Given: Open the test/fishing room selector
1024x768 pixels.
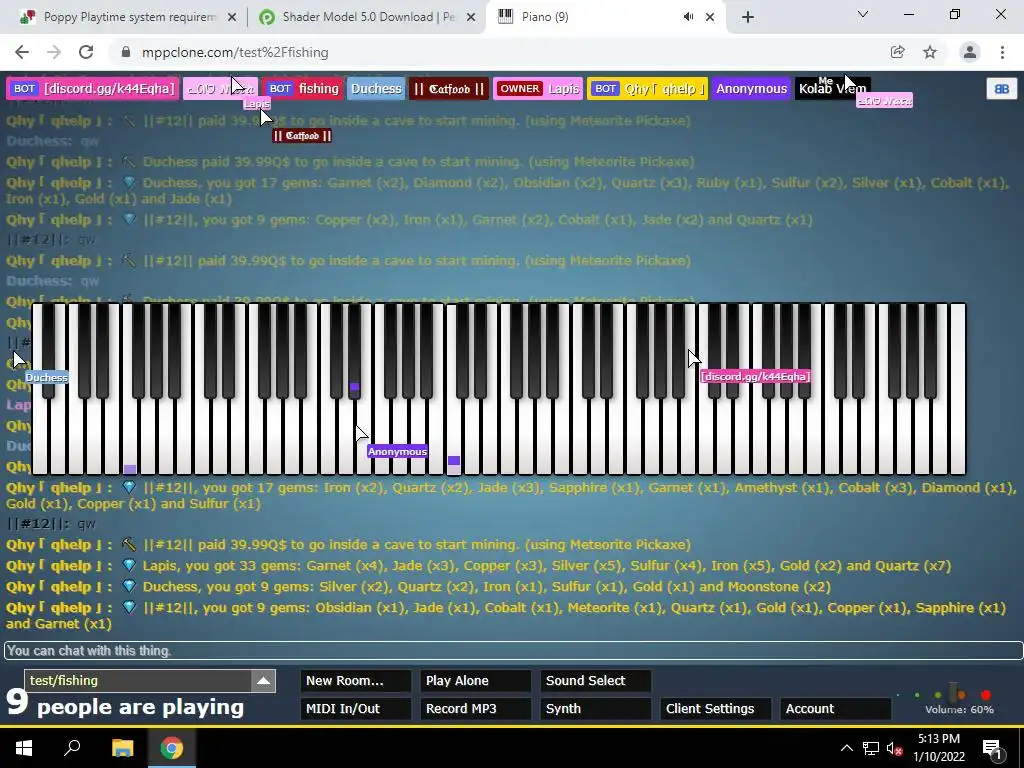Looking at the screenshot, I should [x=138, y=680].
